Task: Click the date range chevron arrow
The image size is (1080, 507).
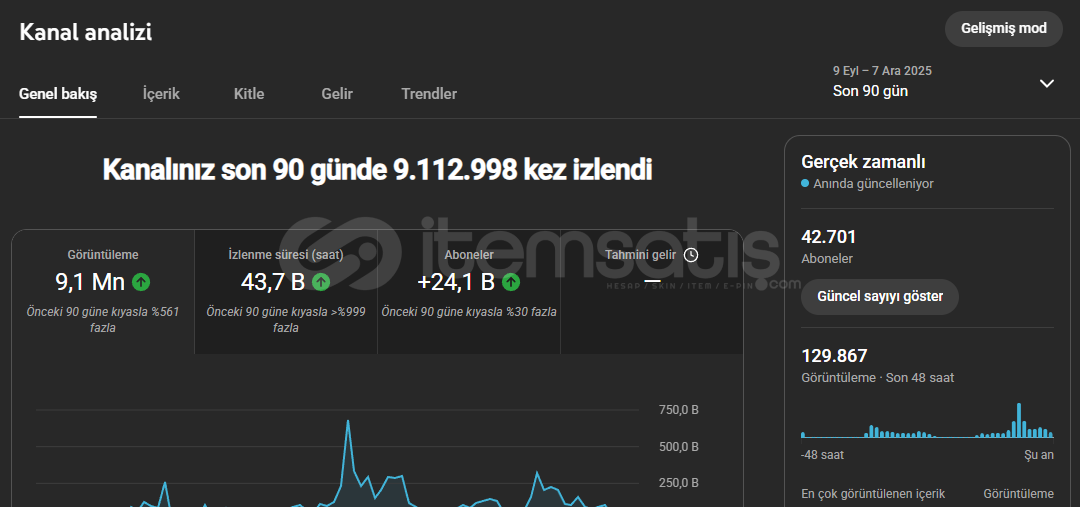Action: pyautogui.click(x=1046, y=83)
